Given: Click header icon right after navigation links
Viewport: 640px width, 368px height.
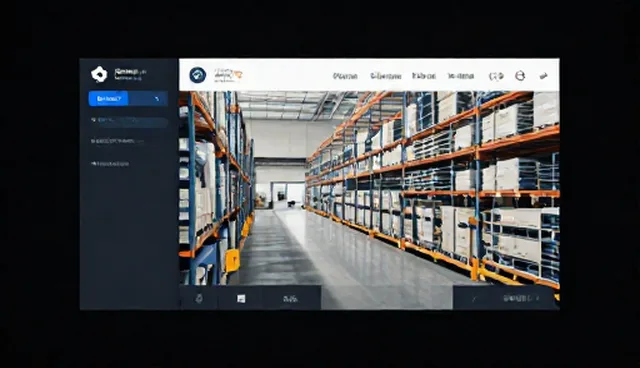Looking at the screenshot, I should pyautogui.click(x=496, y=76).
